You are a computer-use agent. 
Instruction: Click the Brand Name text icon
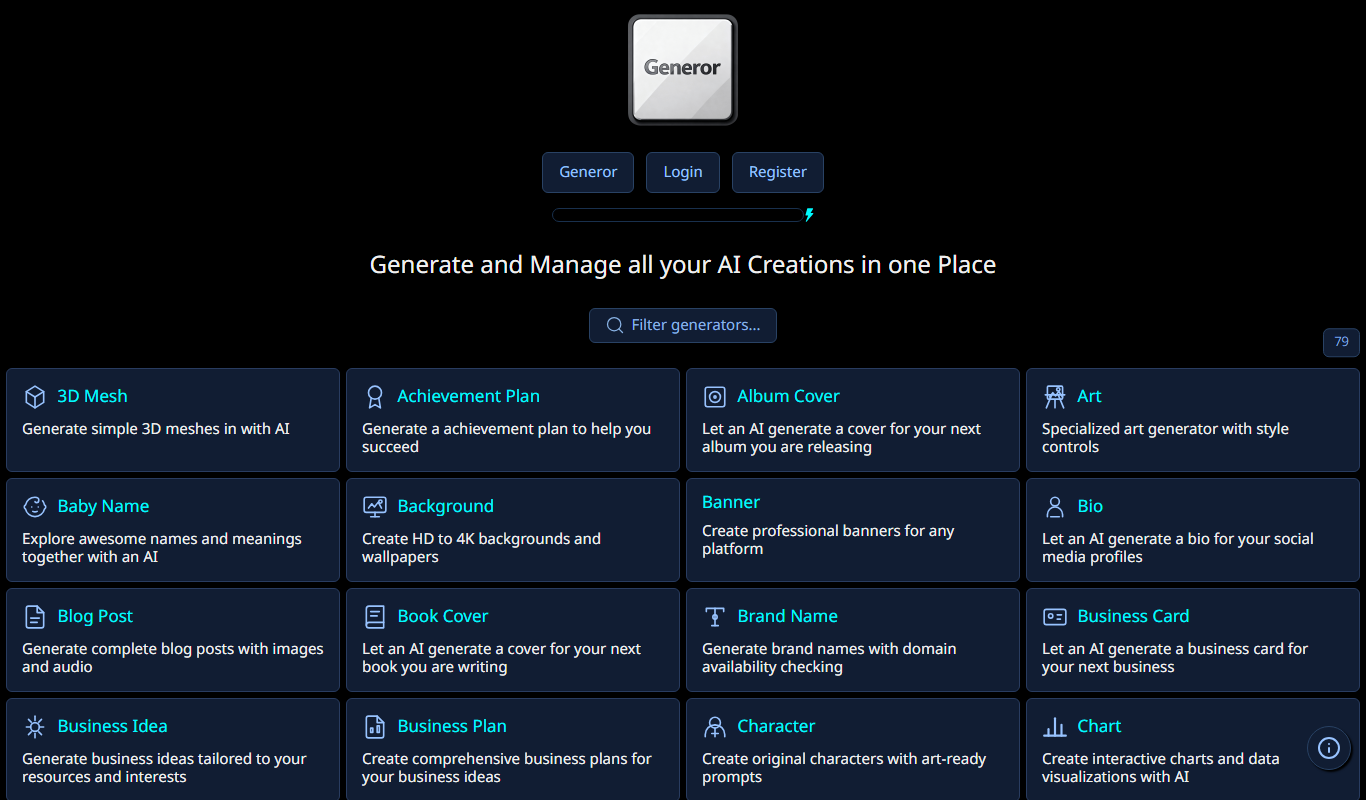point(715,617)
